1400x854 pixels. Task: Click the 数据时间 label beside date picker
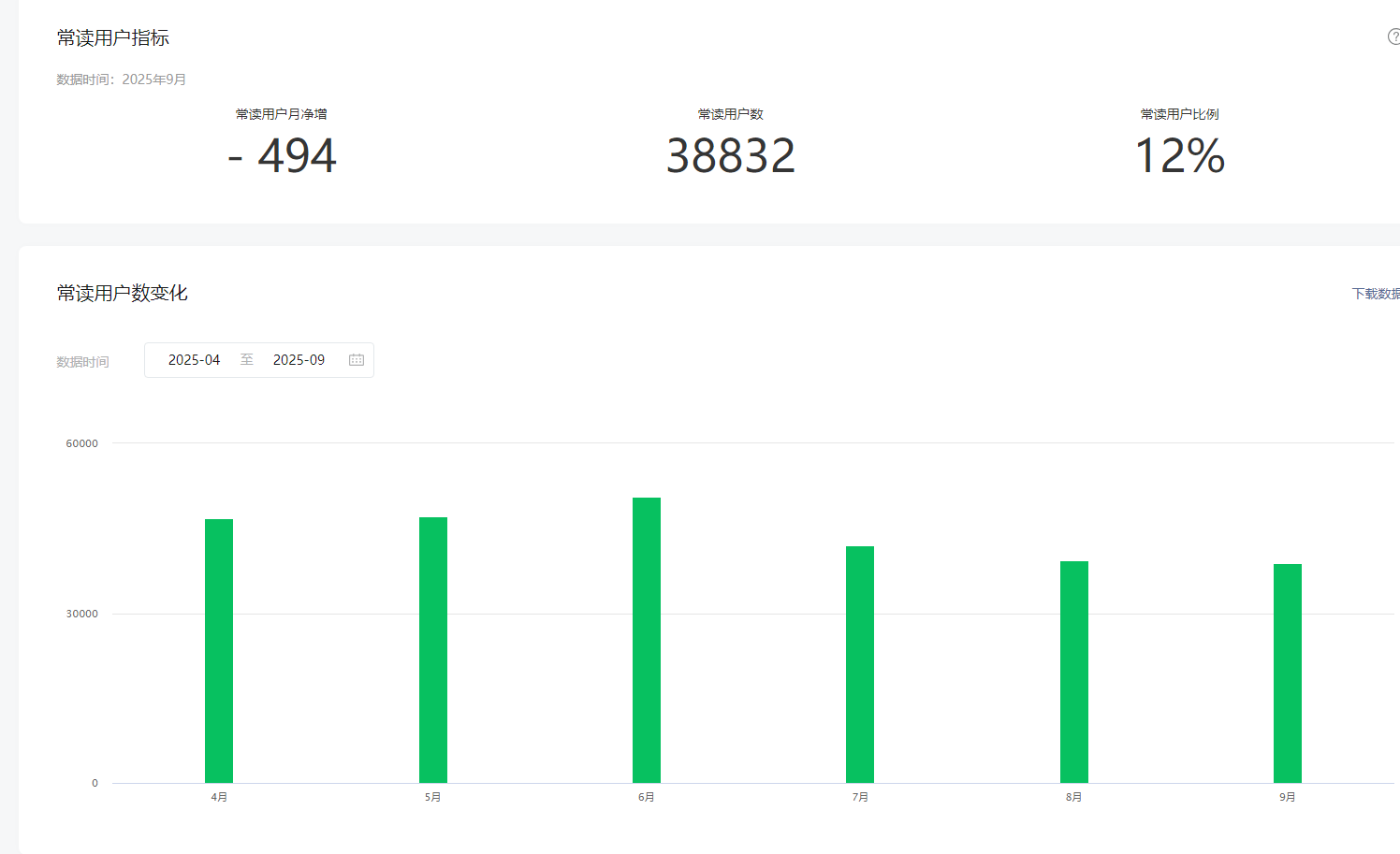tap(82, 362)
